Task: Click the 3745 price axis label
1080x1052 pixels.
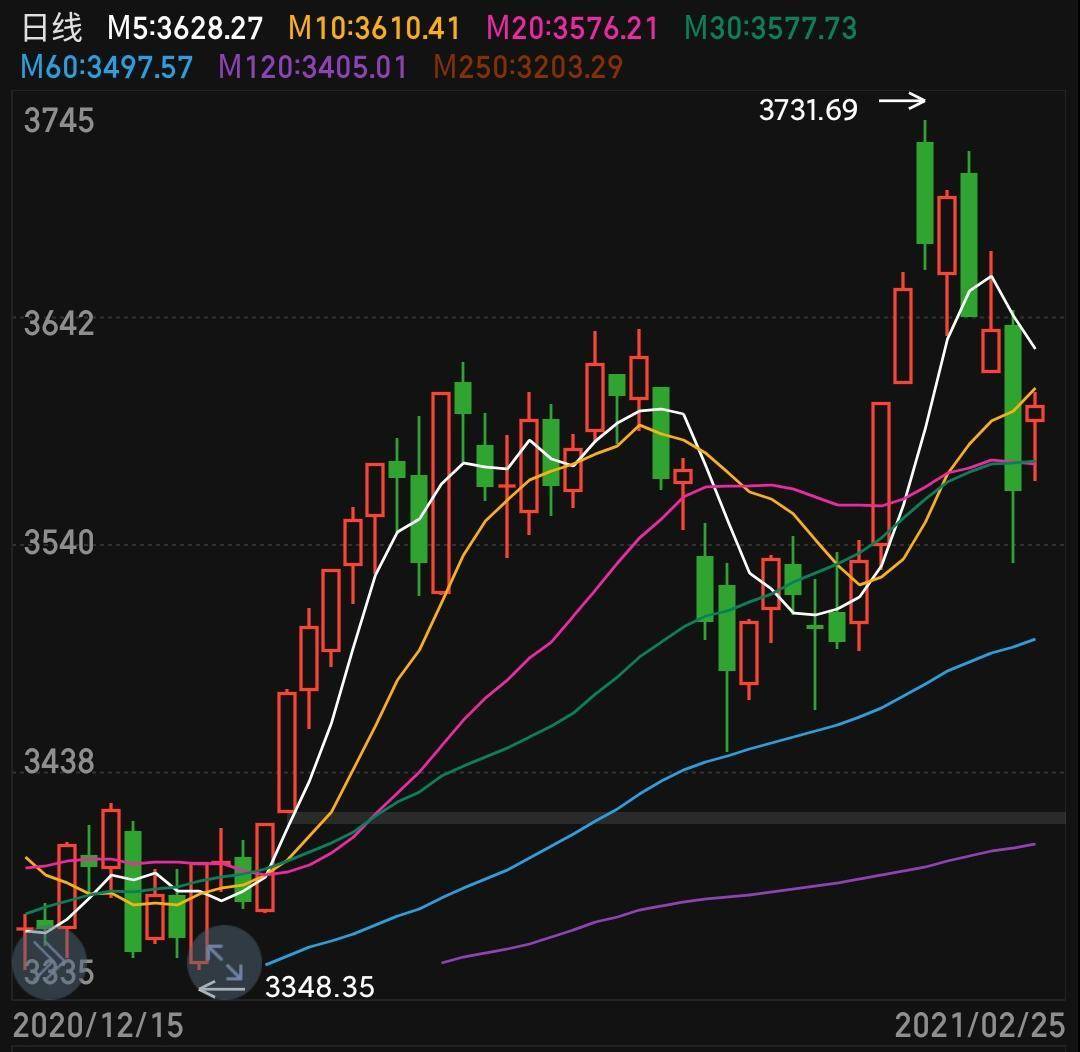Action: 59,121
